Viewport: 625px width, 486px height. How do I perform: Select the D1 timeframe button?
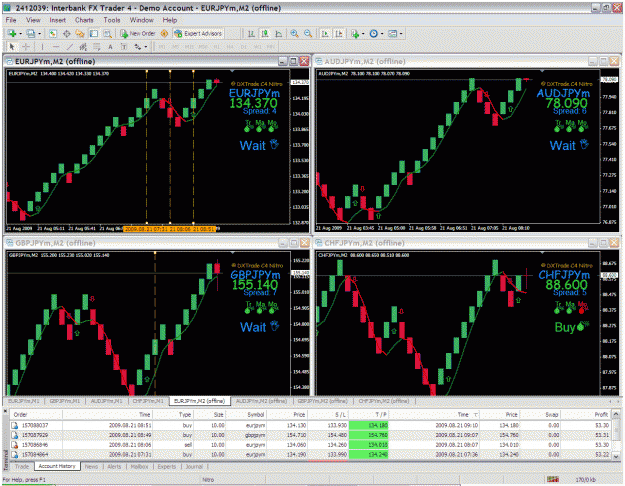coord(244,47)
